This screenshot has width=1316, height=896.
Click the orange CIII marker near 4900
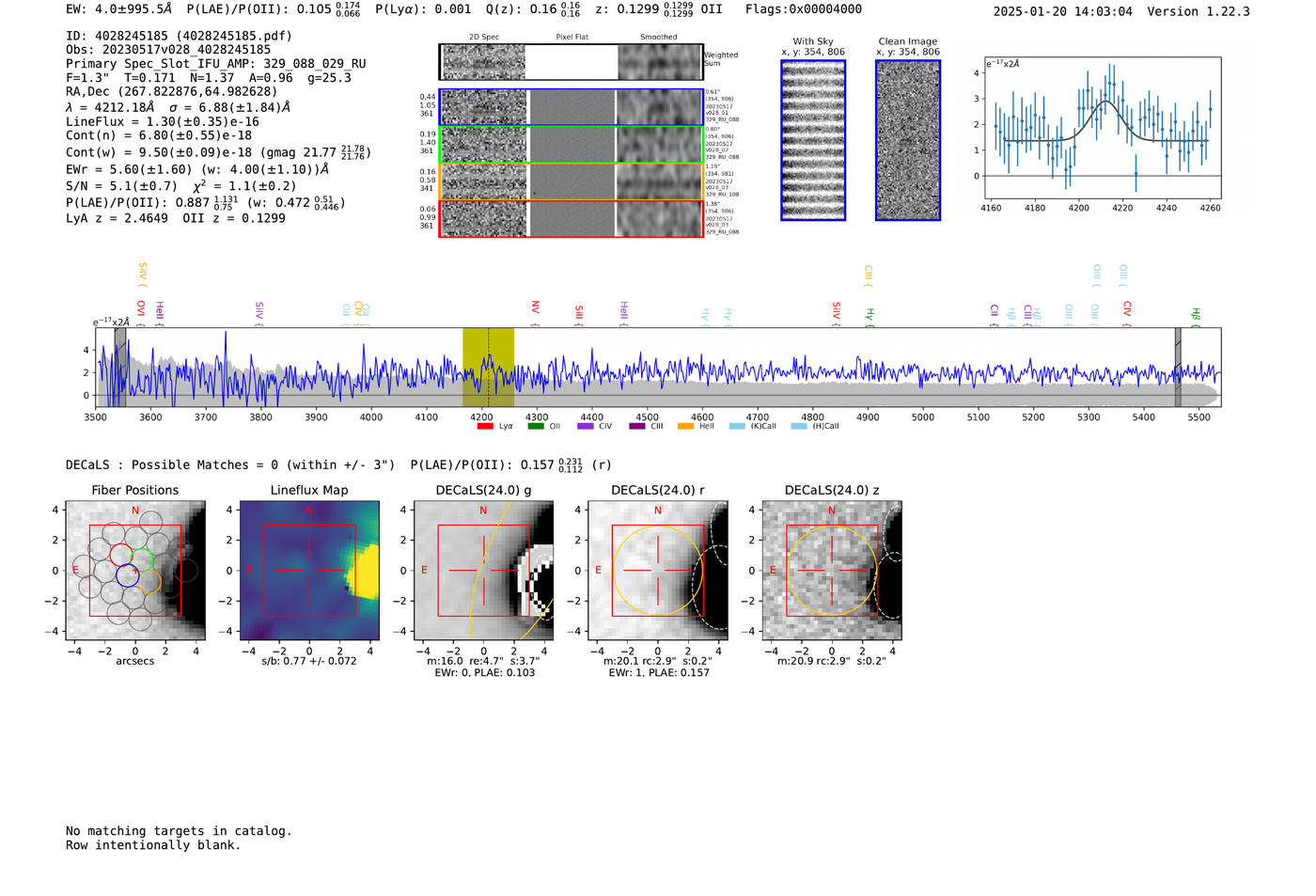coord(869,275)
